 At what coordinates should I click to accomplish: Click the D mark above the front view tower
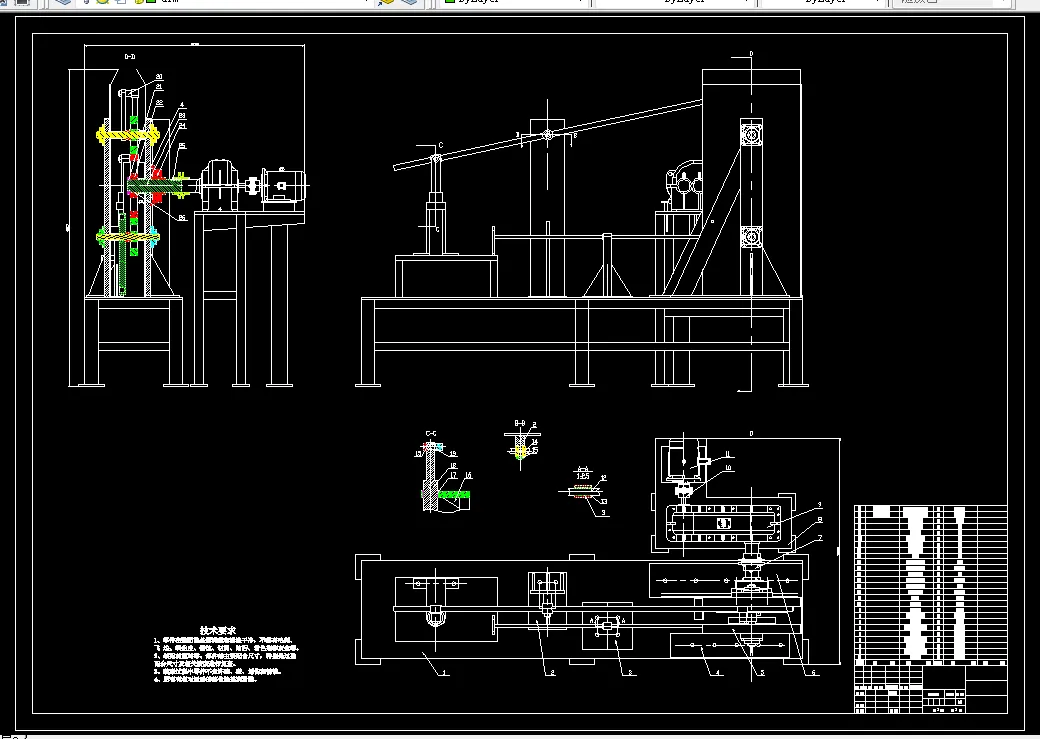[751, 54]
